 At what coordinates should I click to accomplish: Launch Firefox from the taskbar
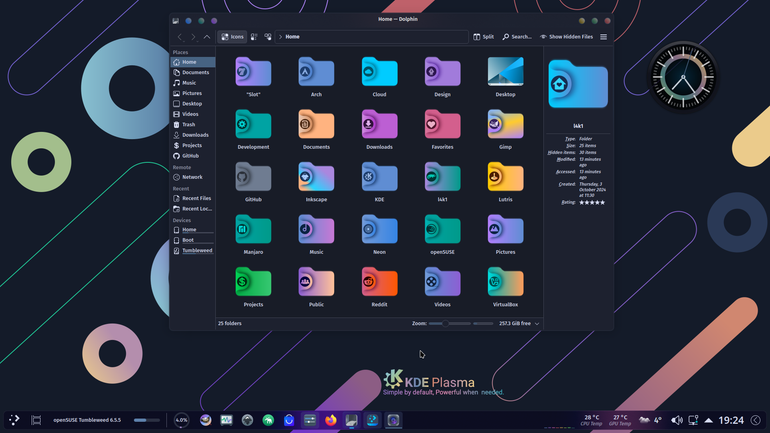(x=330, y=420)
